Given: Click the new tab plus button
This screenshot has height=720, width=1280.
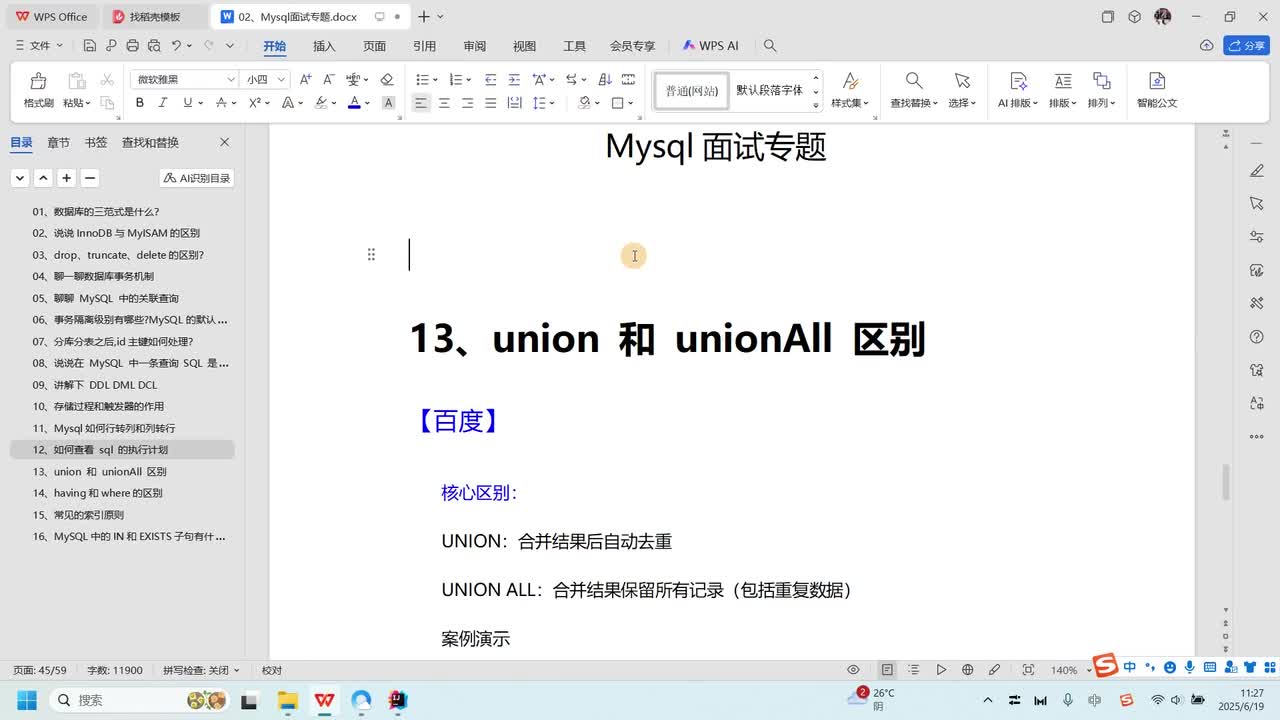Looking at the screenshot, I should pos(424,17).
